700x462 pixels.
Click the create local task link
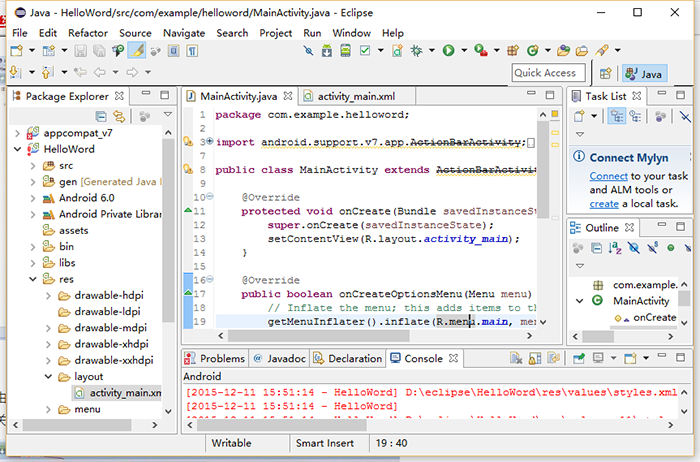[x=603, y=203]
